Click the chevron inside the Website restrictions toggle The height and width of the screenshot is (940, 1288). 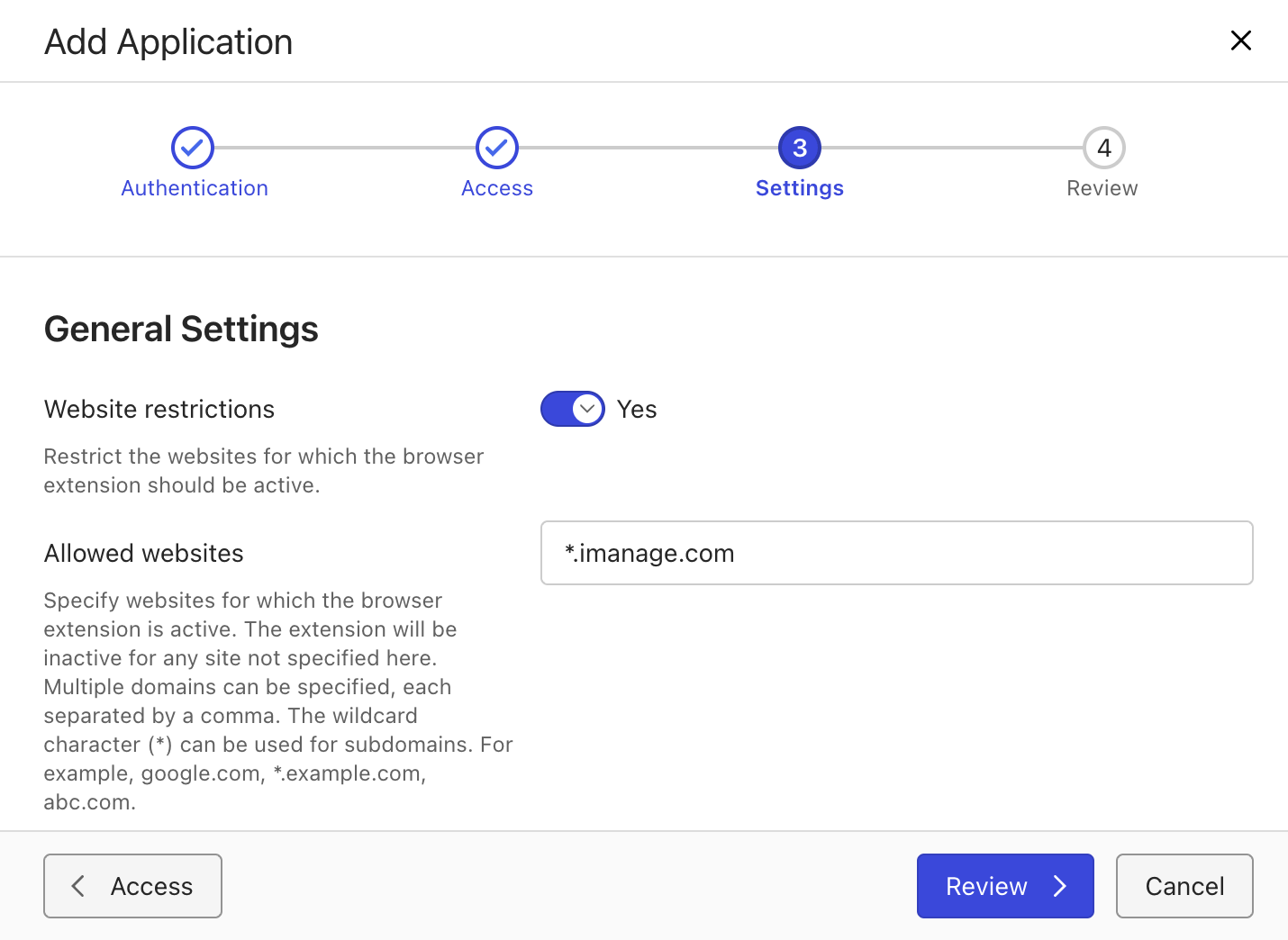587,409
